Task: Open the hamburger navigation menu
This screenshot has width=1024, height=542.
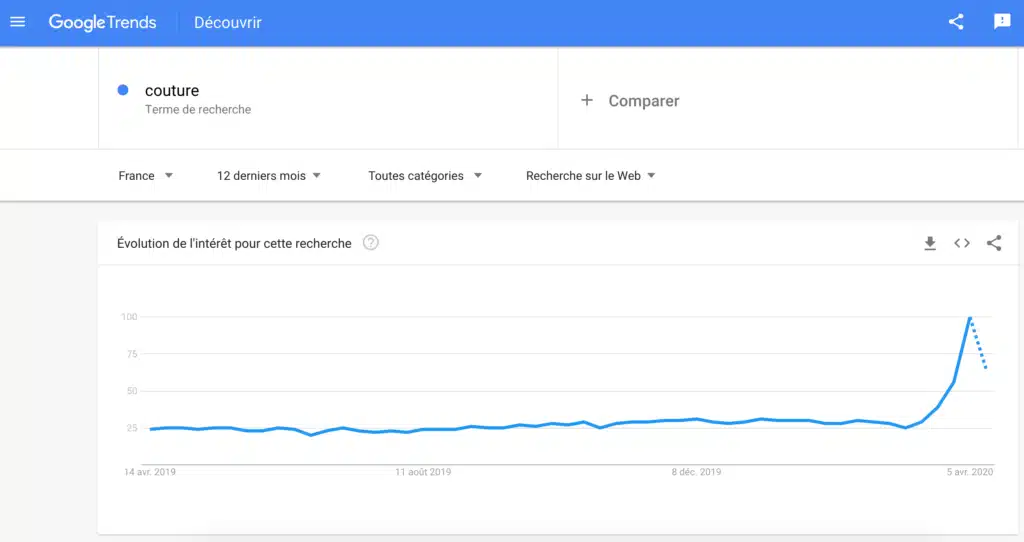Action: click(18, 22)
